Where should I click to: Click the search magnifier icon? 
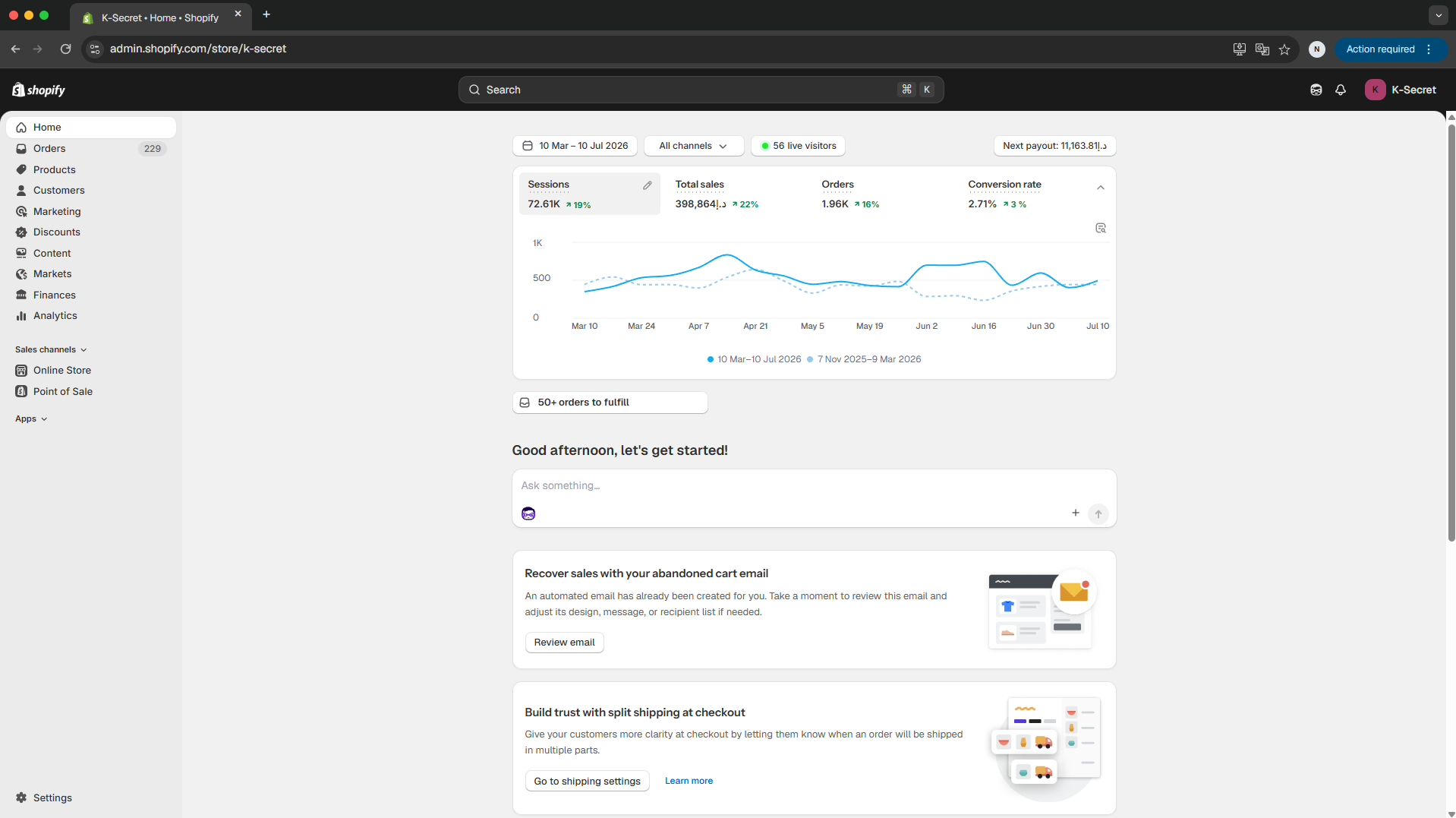pyautogui.click(x=474, y=90)
